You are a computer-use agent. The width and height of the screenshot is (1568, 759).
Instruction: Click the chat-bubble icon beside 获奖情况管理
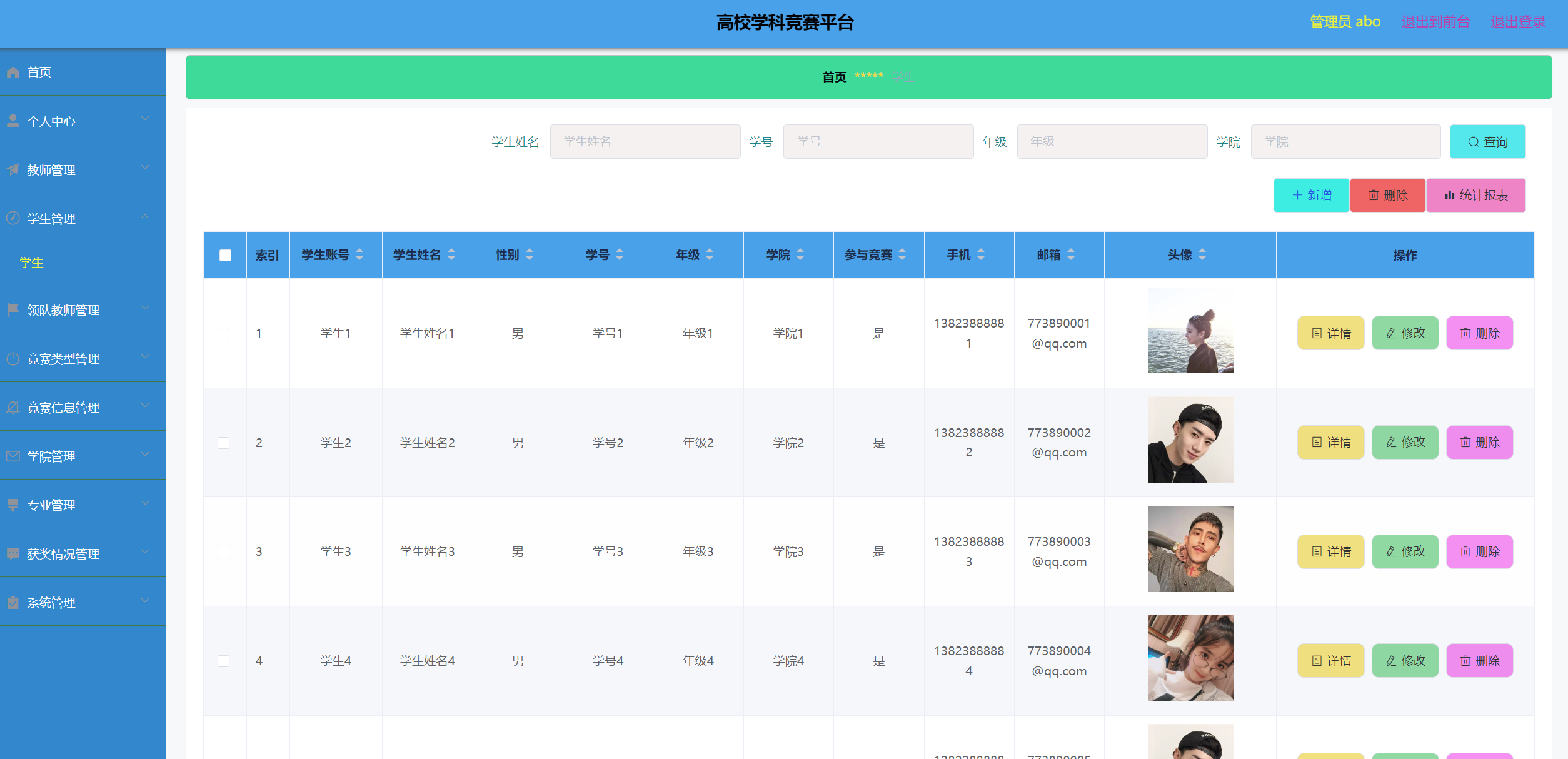pos(13,553)
